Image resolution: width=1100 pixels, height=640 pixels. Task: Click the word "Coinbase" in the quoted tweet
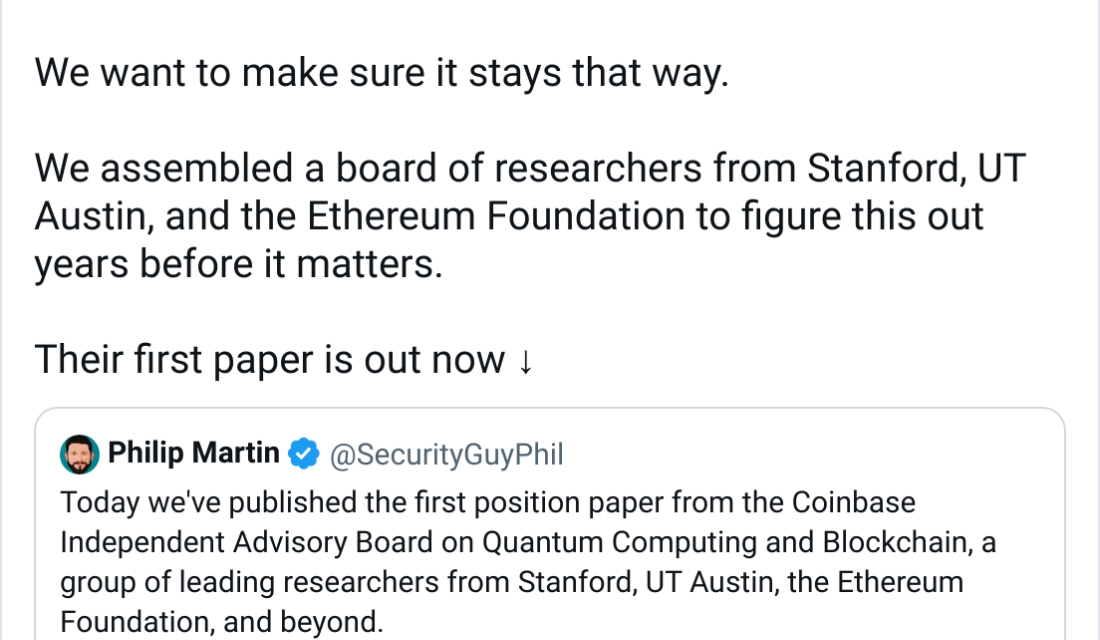pyautogui.click(x=866, y=502)
